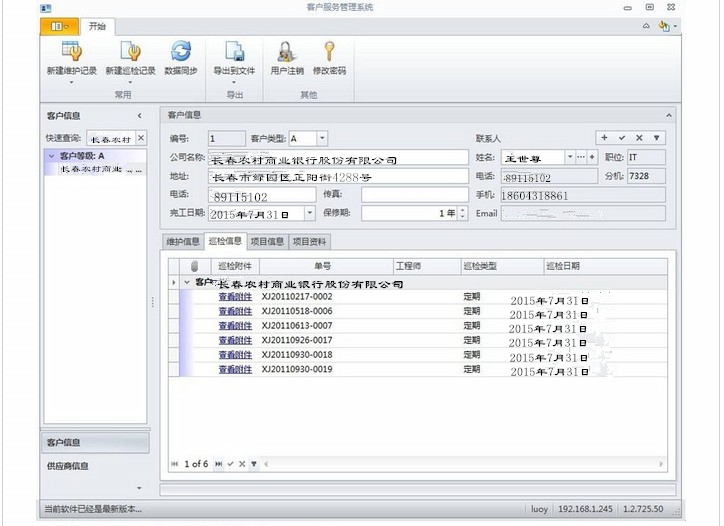Image resolution: width=724 pixels, height=526 pixels.
Task: Click the 公司名称 input field
Action: coord(338,158)
